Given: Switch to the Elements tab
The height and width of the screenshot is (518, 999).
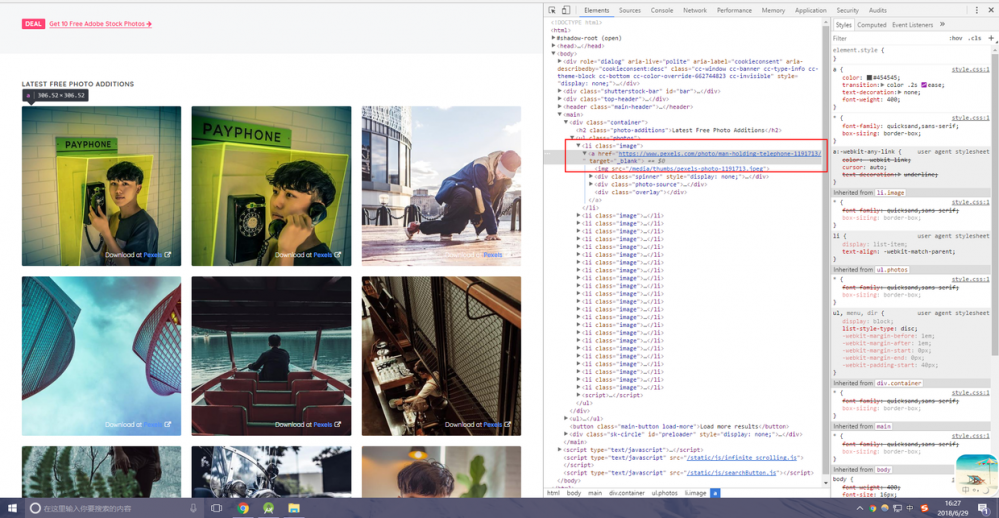Looking at the screenshot, I should point(596,10).
